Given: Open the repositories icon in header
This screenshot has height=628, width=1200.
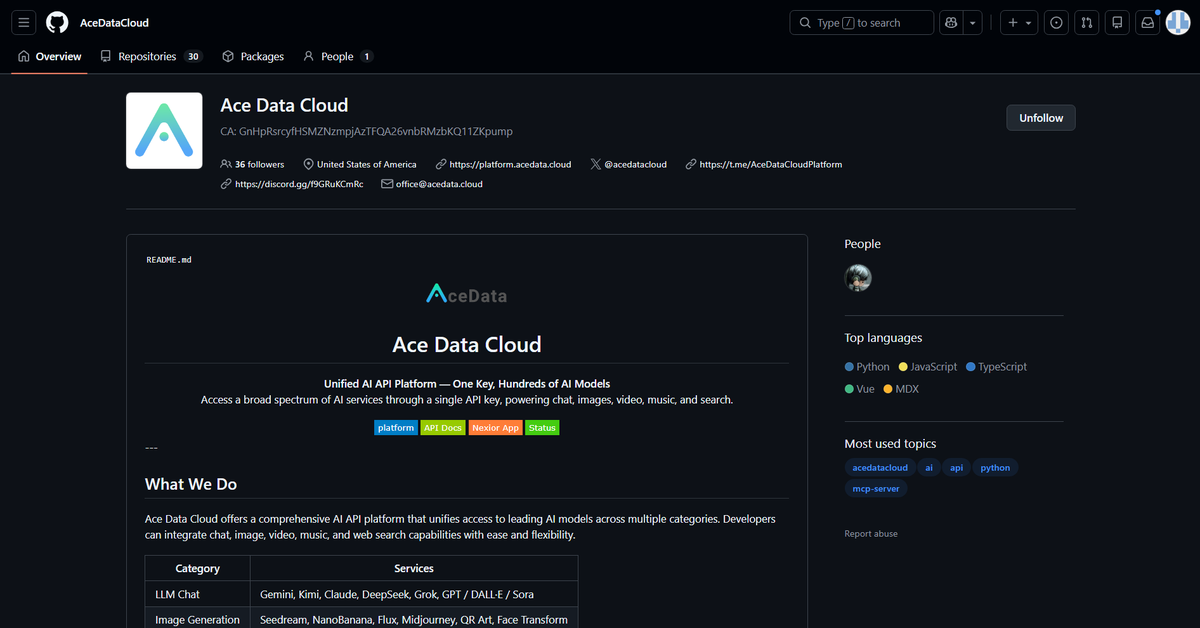Looking at the screenshot, I should pos(1118,22).
